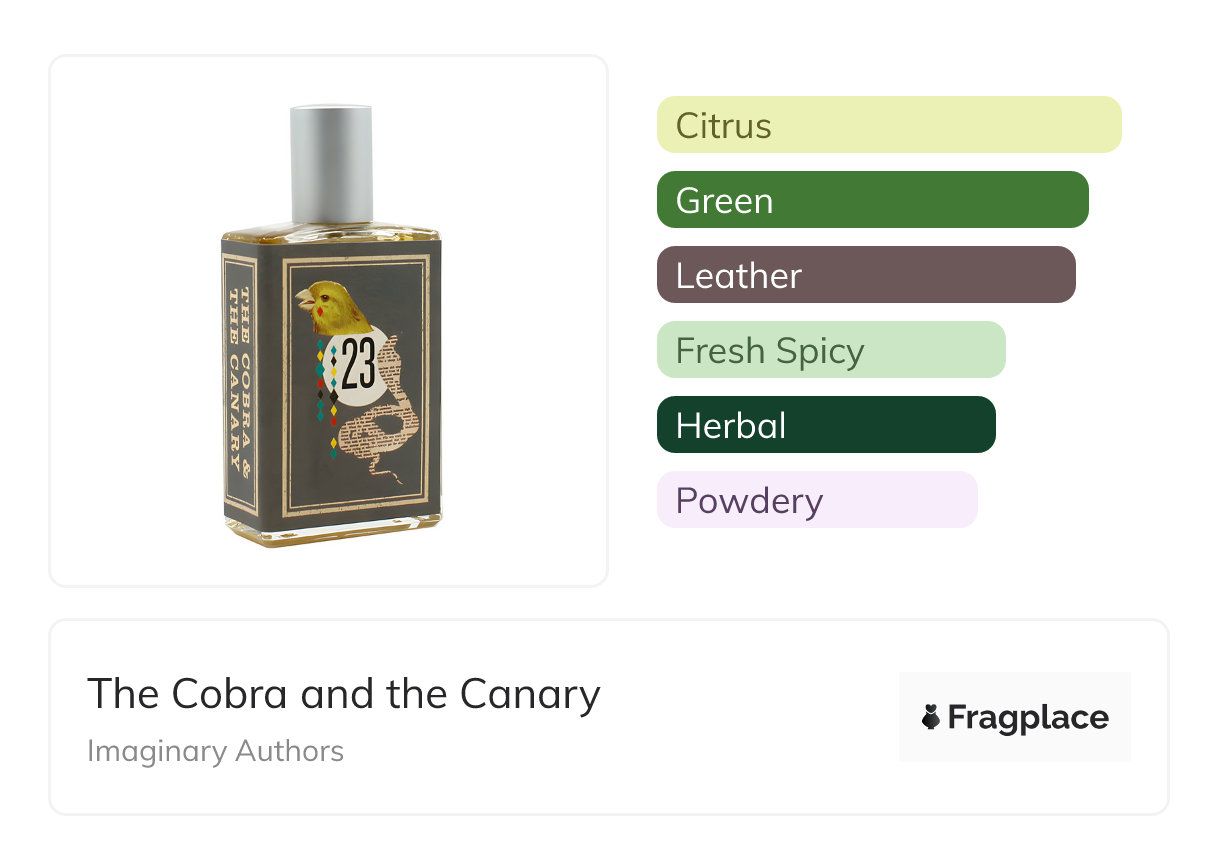Click the Imaginary Authors brand name
Screen dimensions: 1218x864
point(215,751)
